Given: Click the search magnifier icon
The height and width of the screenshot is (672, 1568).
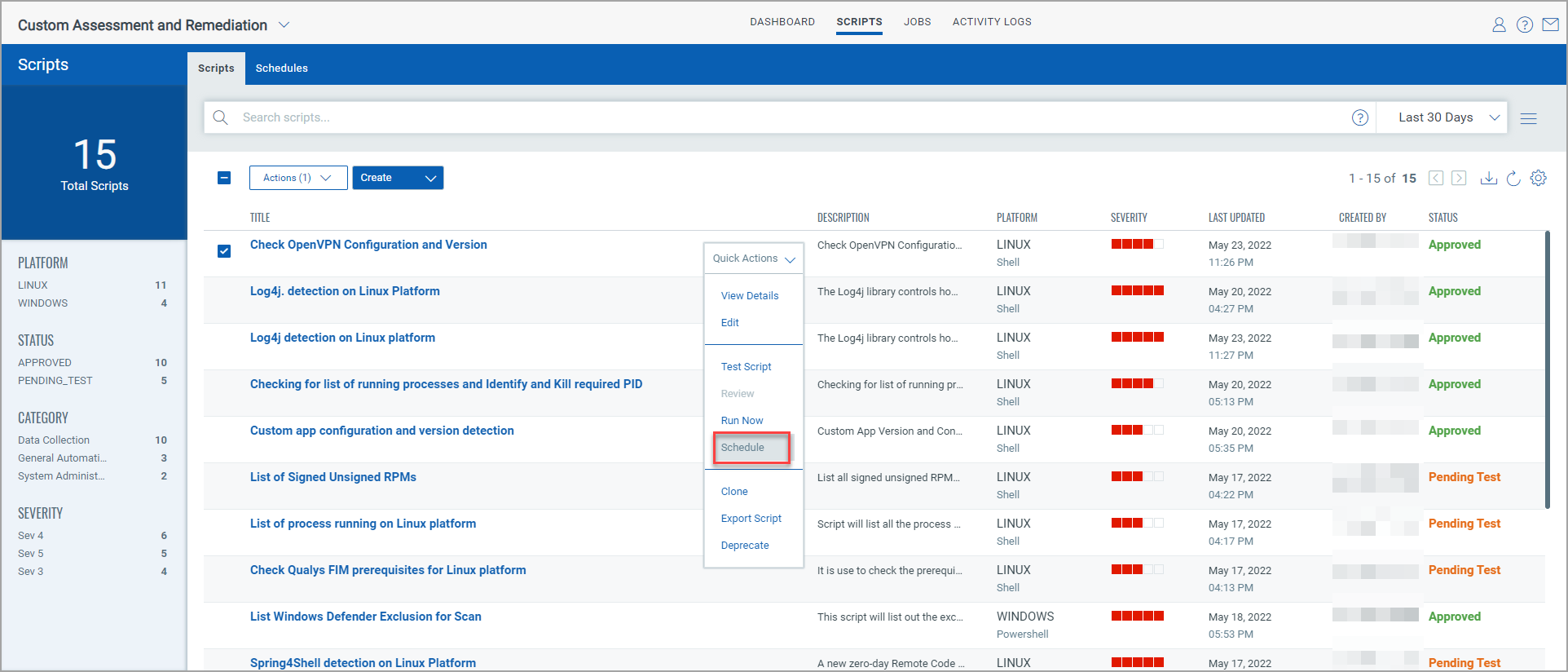Looking at the screenshot, I should point(220,117).
